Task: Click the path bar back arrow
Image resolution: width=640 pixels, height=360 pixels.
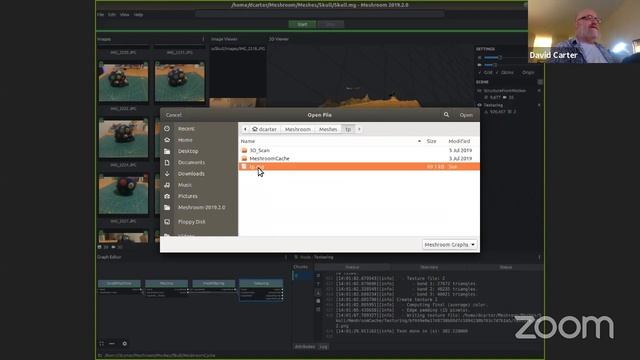Action: click(245, 129)
